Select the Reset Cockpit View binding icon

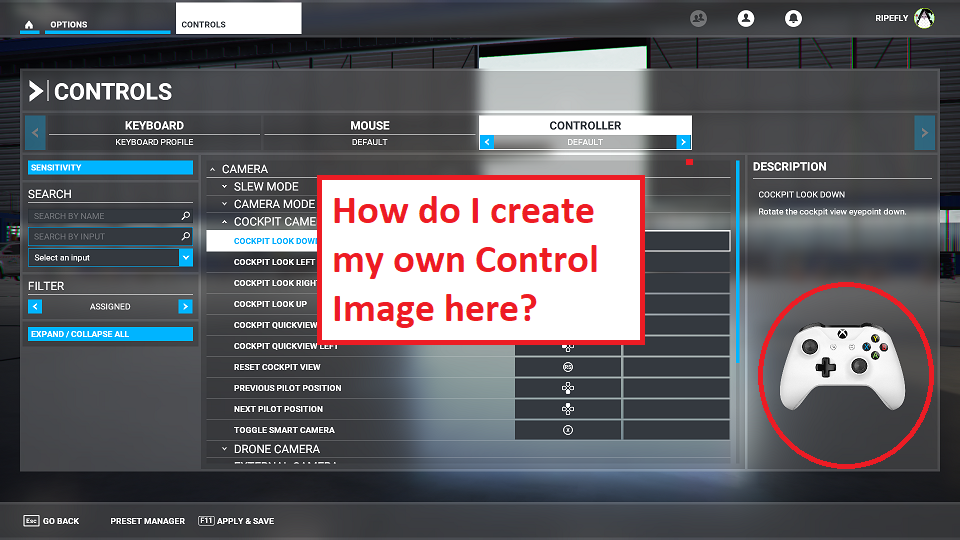[568, 367]
